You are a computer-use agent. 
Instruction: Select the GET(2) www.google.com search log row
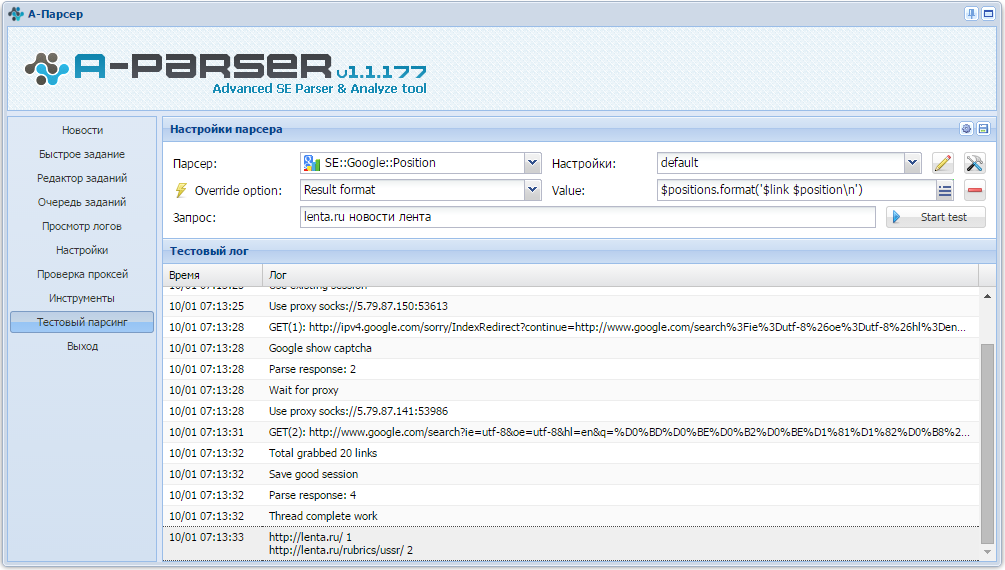point(570,432)
